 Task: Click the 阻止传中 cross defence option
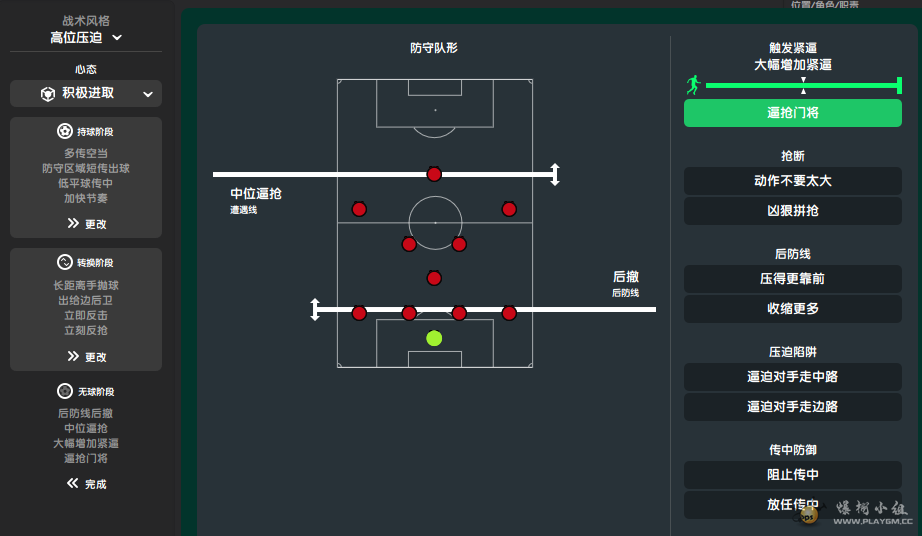point(792,475)
